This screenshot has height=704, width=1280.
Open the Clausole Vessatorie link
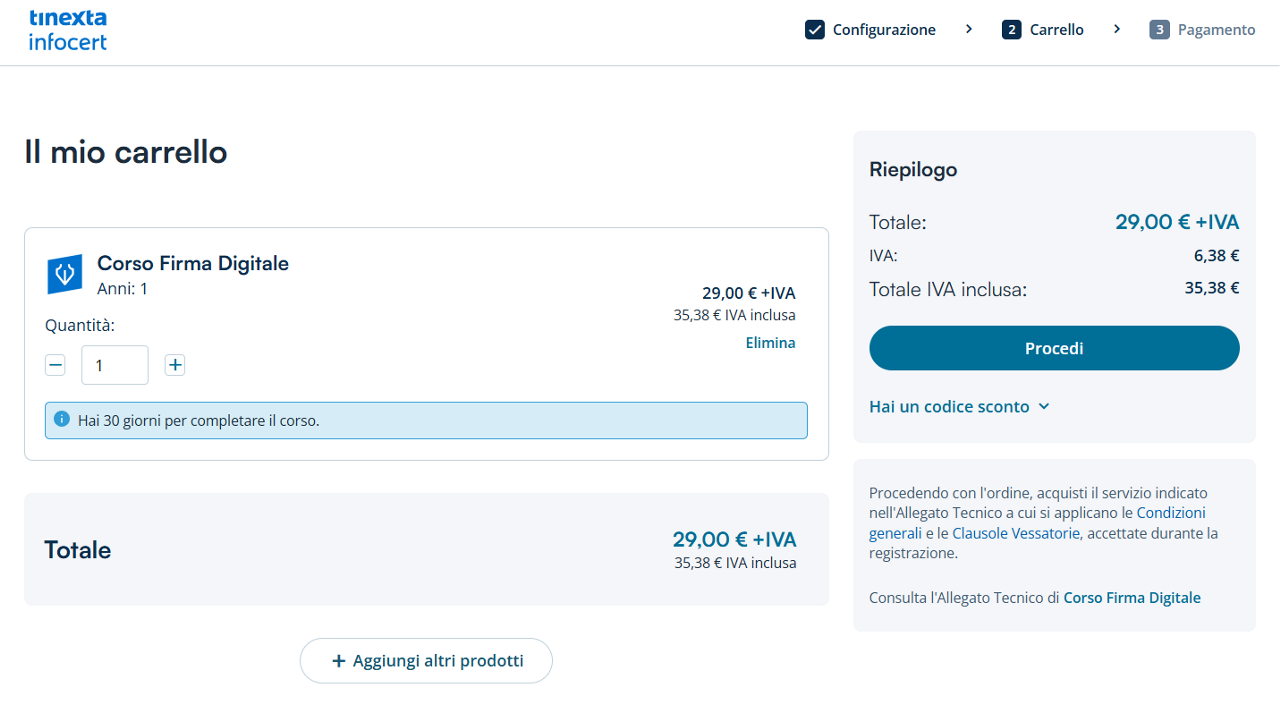pyautogui.click(x=1016, y=533)
